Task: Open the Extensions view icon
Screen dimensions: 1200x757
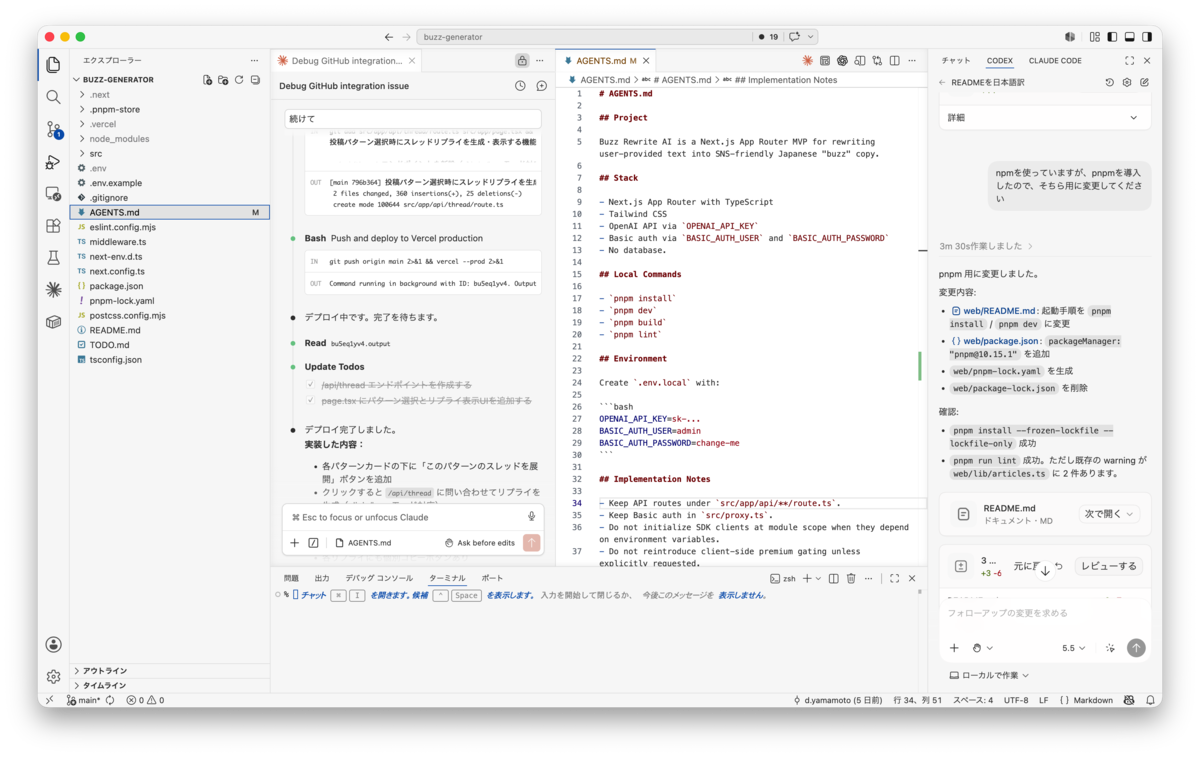Action: point(54,226)
